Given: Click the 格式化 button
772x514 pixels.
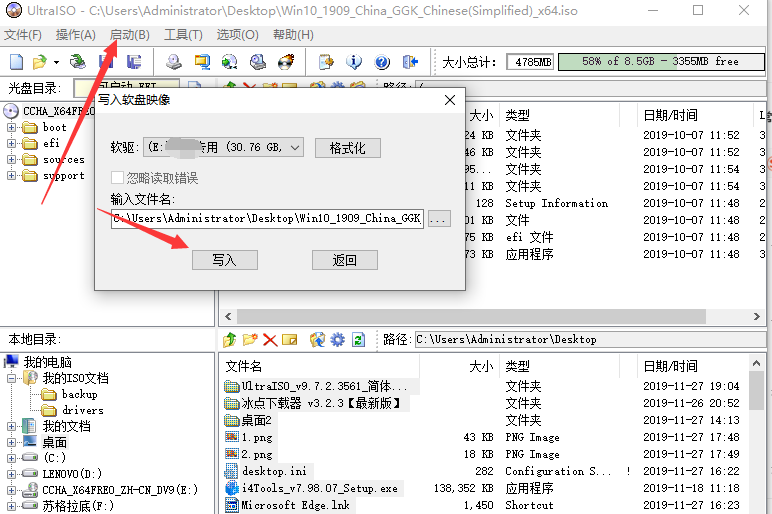Looking at the screenshot, I should [x=348, y=148].
